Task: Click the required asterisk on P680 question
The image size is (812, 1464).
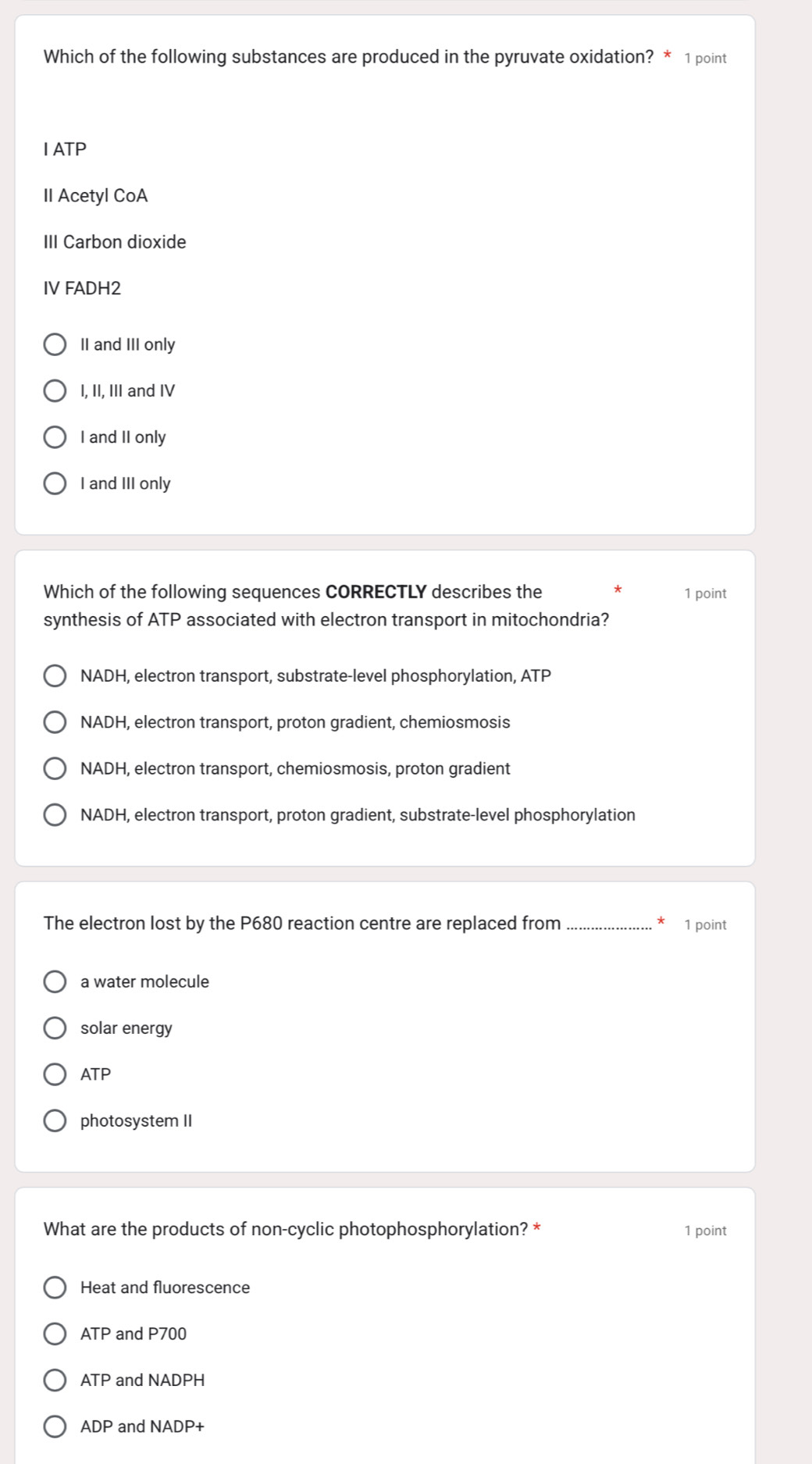Action: tap(661, 922)
